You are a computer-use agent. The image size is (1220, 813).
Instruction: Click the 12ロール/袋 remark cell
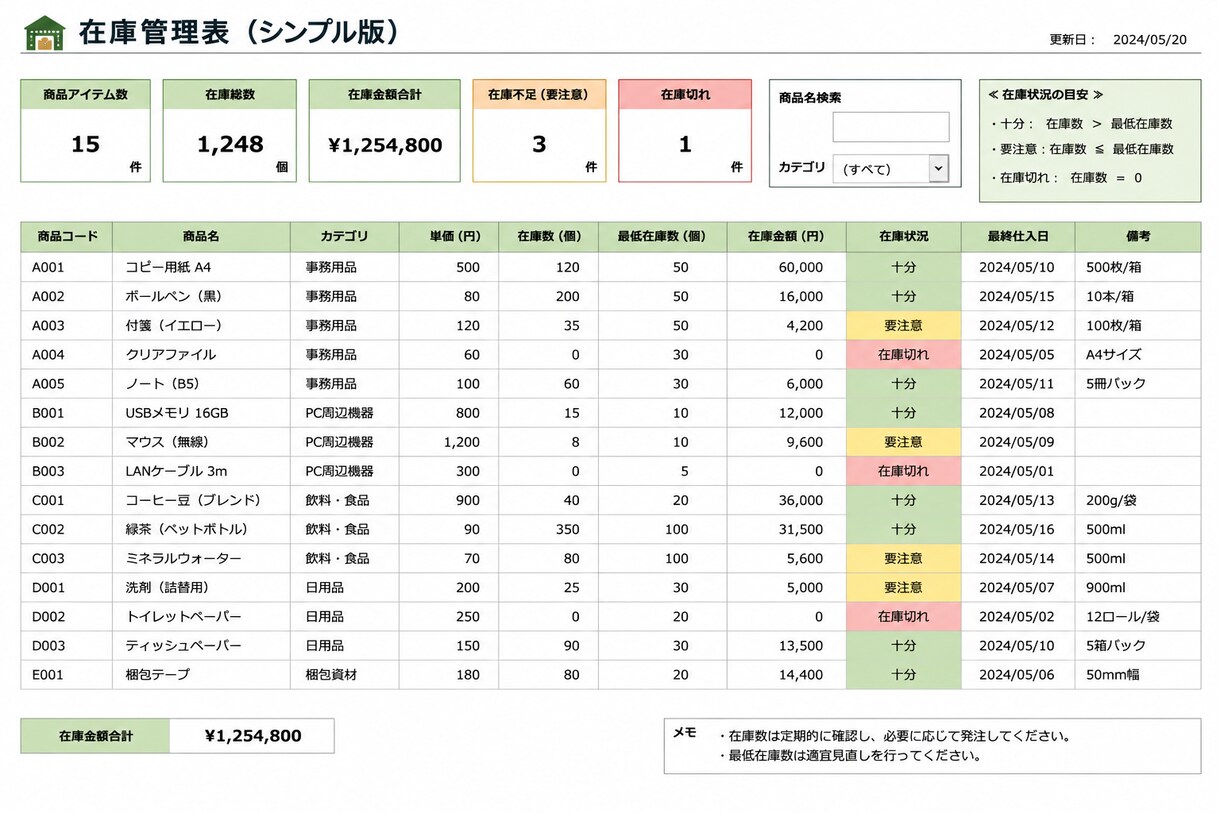pos(1138,617)
